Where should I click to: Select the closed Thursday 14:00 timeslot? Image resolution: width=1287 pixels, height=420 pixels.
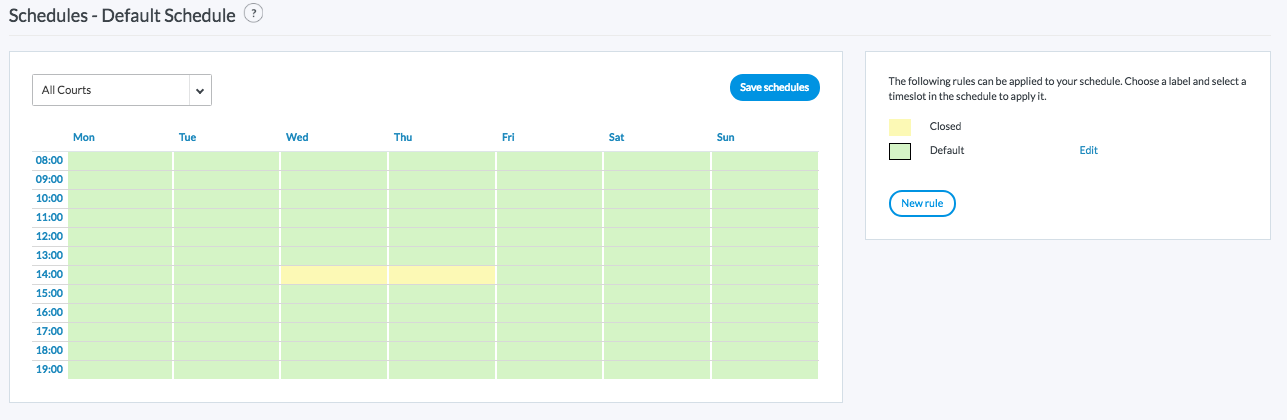pyautogui.click(x=441, y=274)
